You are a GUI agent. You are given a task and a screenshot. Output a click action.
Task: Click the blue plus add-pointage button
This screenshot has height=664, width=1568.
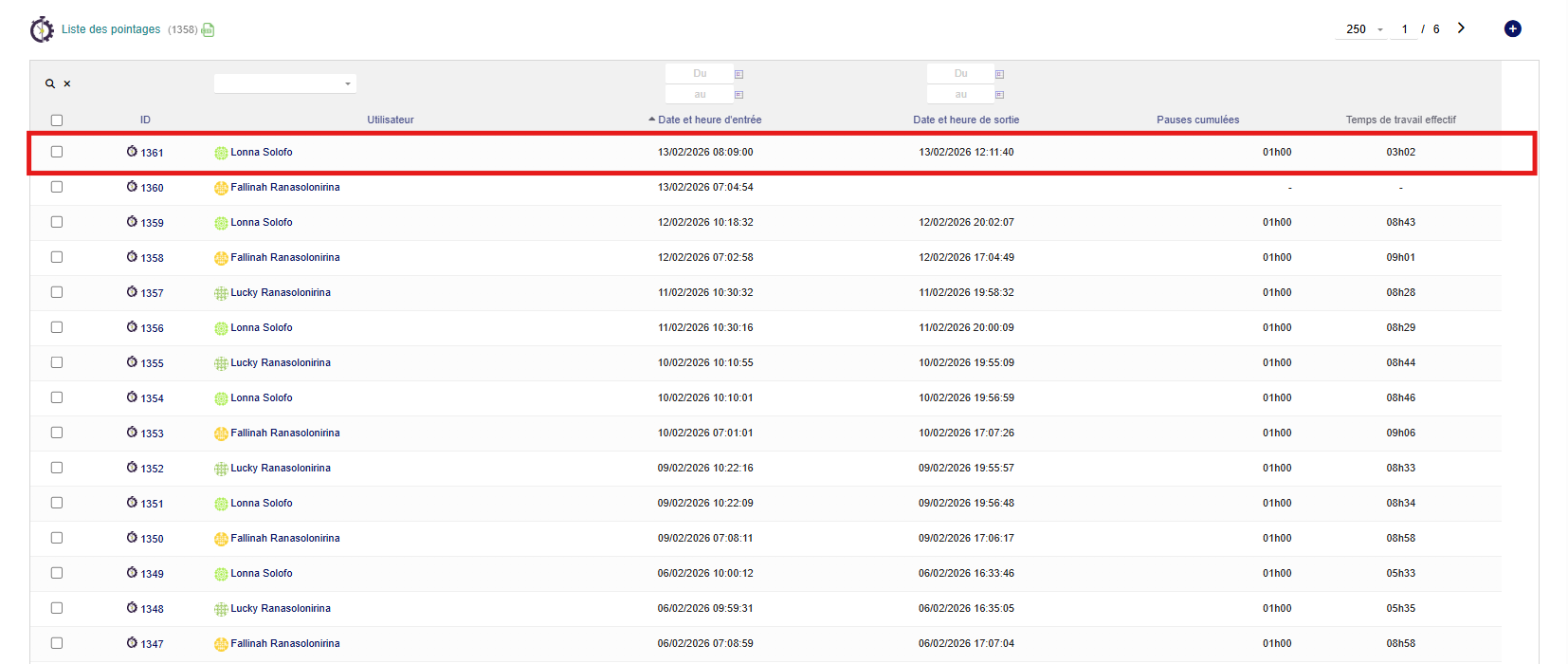tap(1512, 29)
